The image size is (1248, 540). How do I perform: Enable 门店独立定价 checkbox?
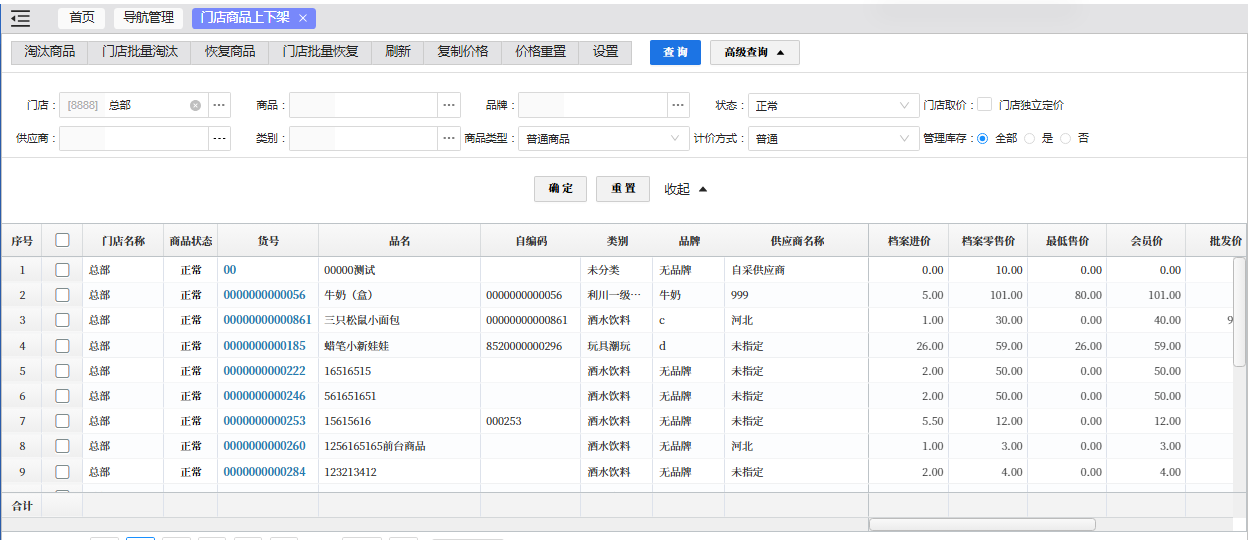(x=985, y=105)
